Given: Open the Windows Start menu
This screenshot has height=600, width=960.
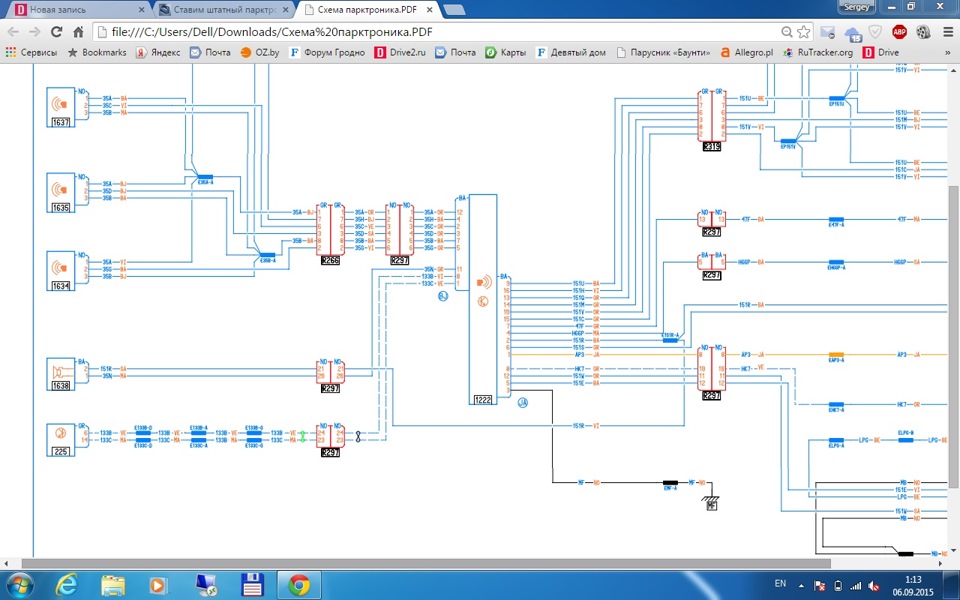Looking at the screenshot, I should (x=20, y=585).
